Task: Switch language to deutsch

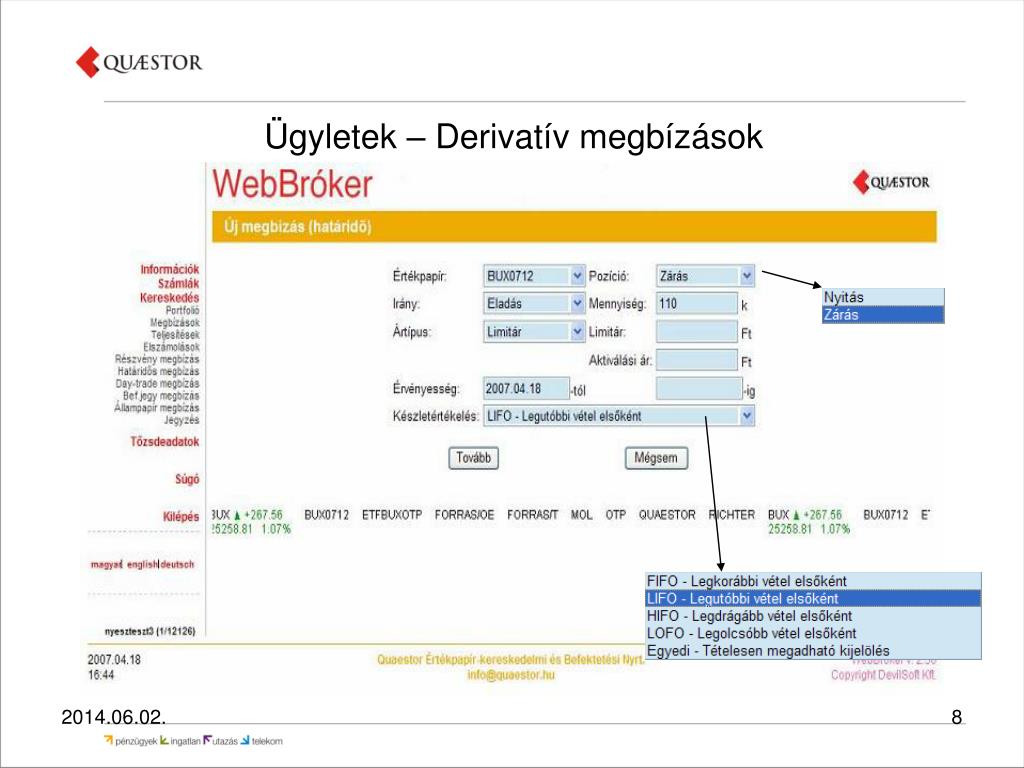Action: coord(178,565)
